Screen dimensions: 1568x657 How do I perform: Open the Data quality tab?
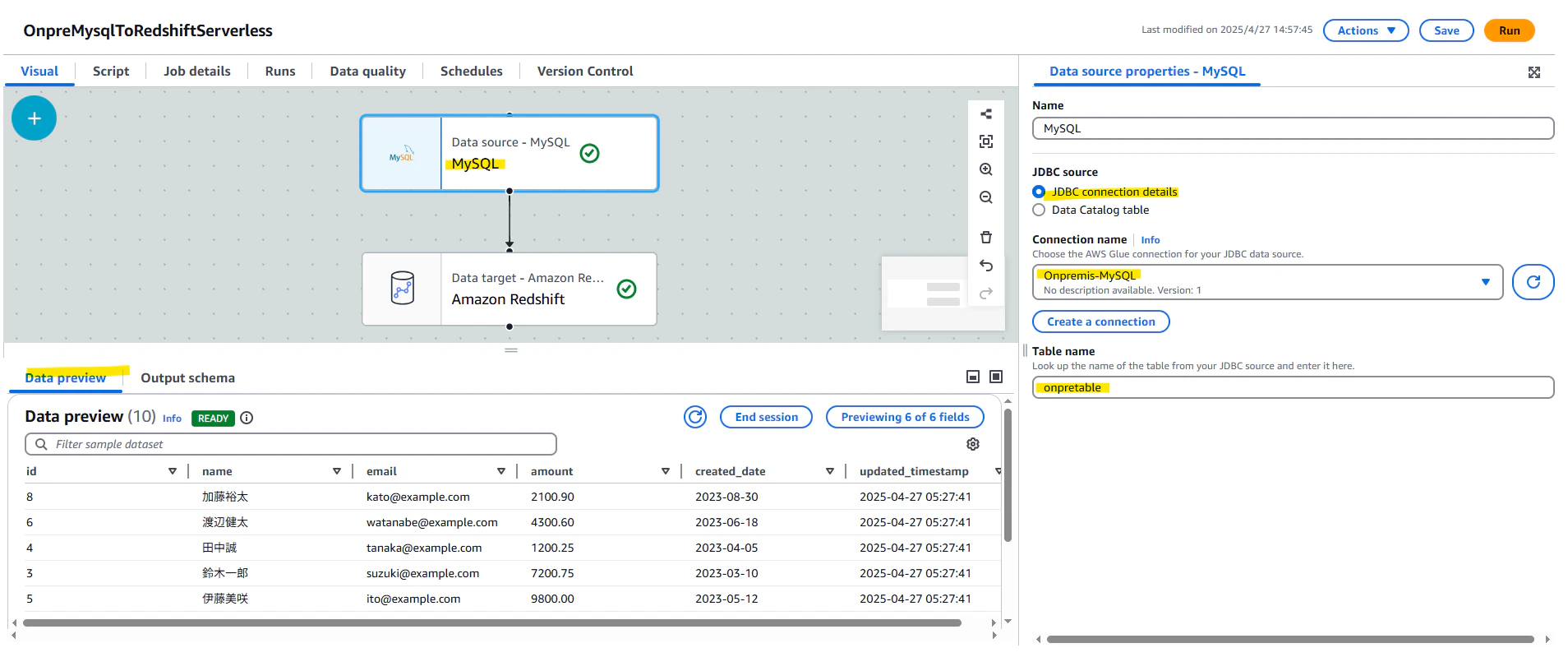tap(368, 72)
